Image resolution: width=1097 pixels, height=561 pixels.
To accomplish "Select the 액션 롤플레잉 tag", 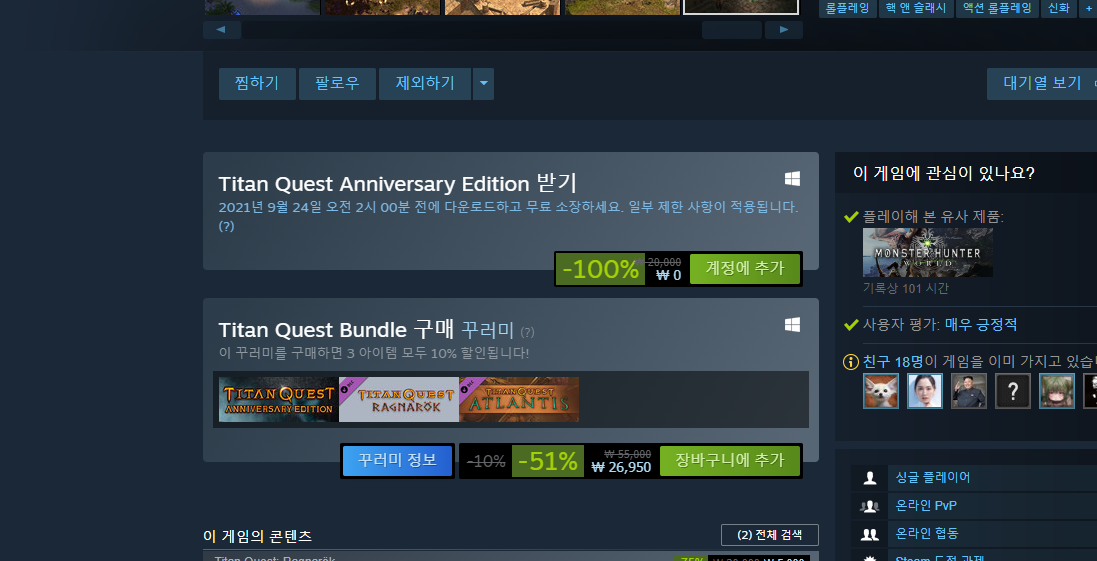I will click(996, 8).
